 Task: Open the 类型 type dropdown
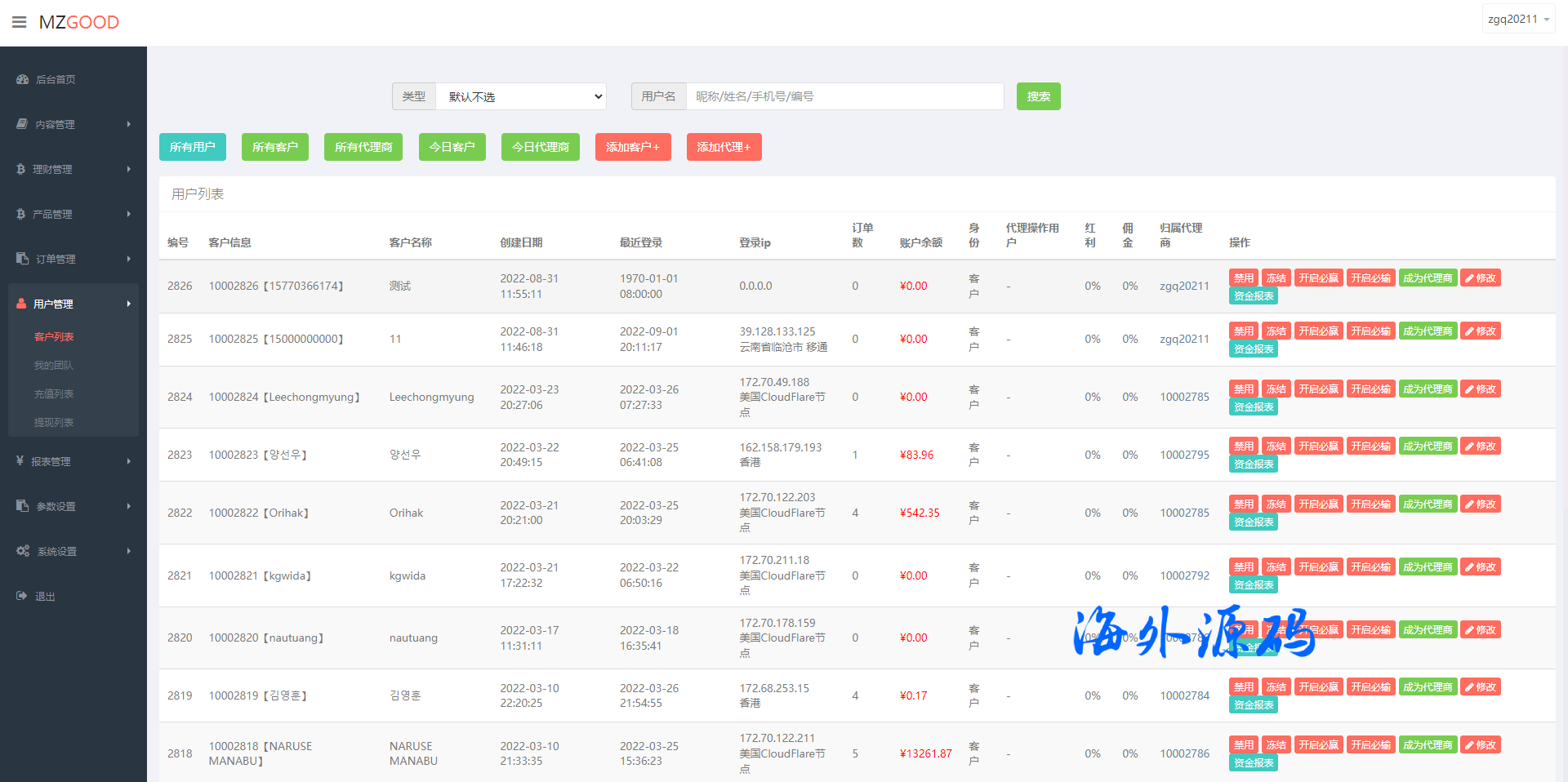521,96
